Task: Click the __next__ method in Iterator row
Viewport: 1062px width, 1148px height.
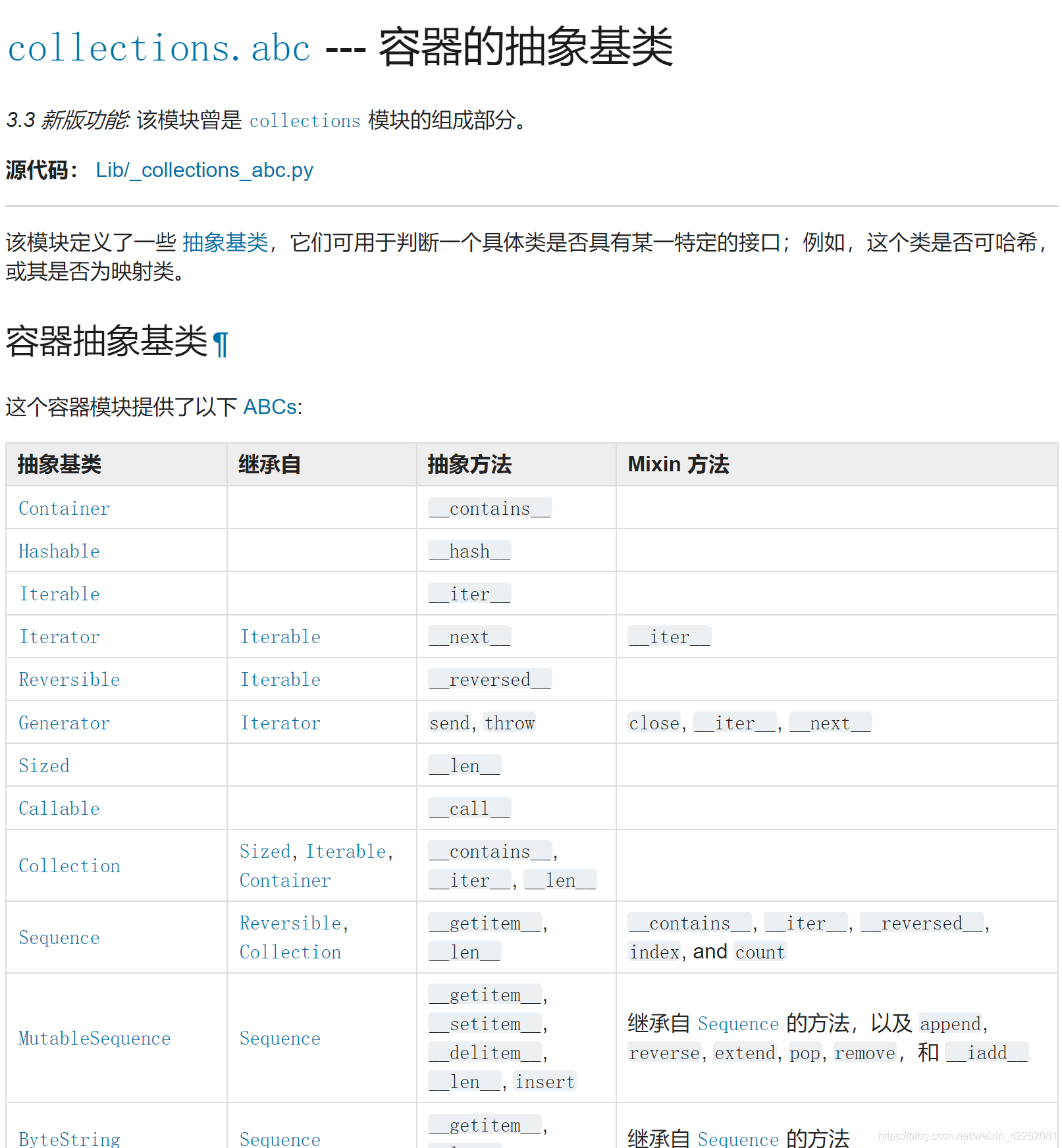Action: pyautogui.click(x=469, y=637)
